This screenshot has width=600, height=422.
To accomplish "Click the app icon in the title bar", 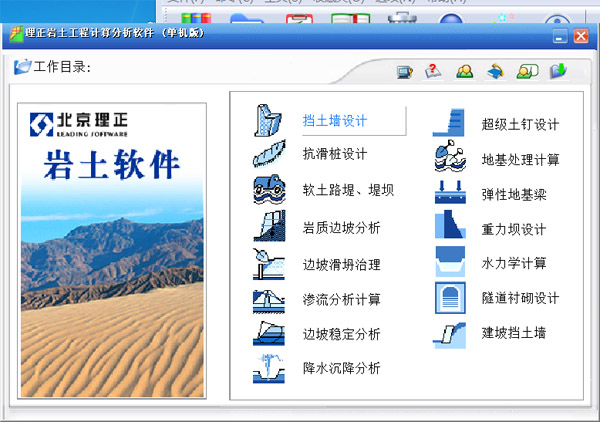I will pos(16,34).
